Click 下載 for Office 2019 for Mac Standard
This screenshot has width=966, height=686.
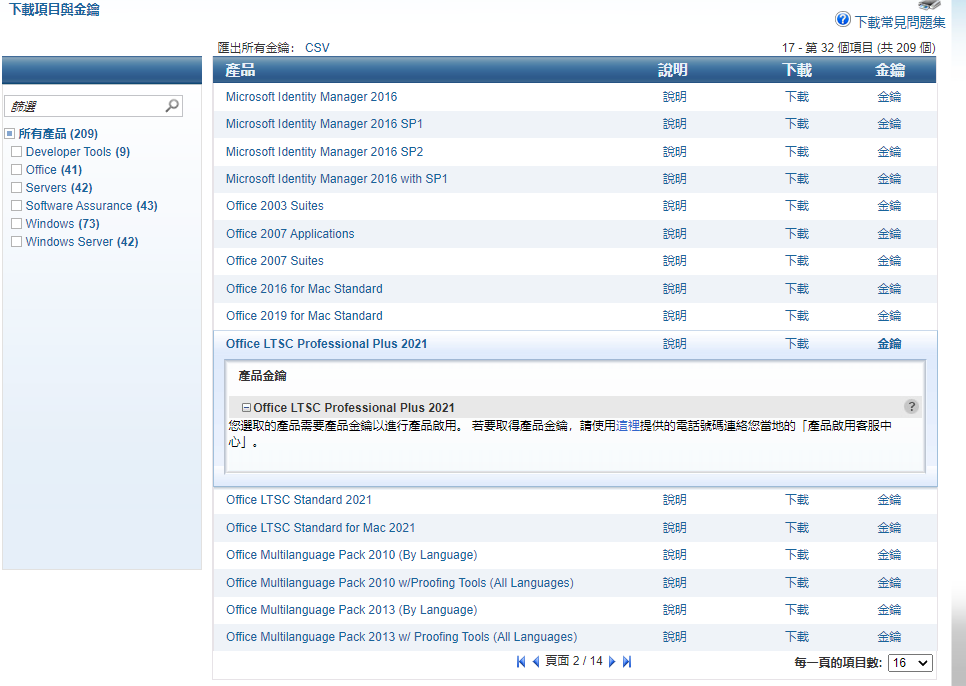click(797, 316)
